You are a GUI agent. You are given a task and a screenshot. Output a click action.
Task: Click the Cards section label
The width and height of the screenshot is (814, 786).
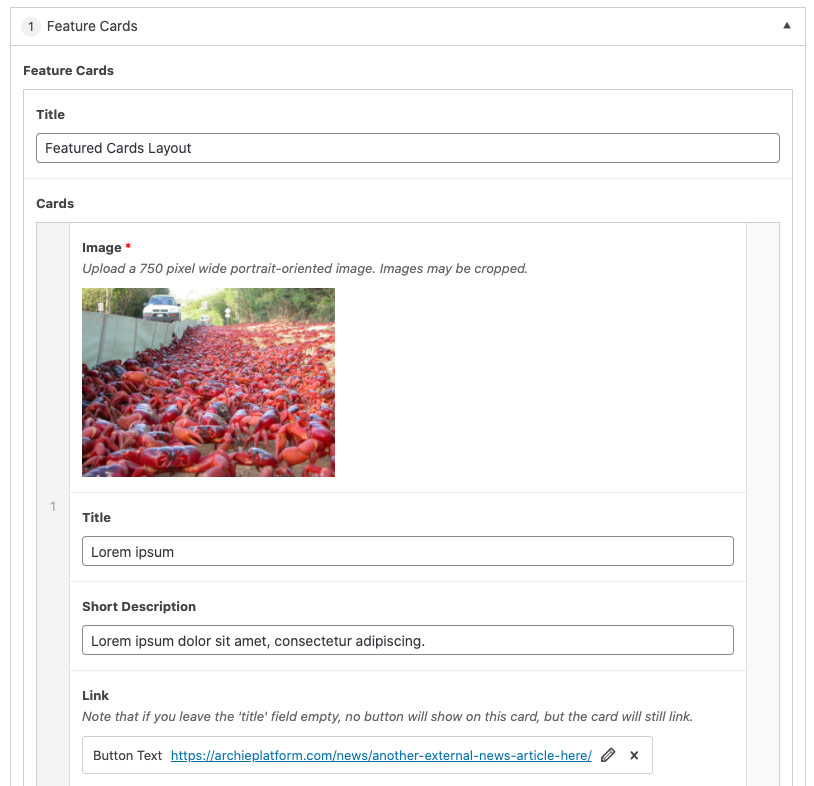pos(55,204)
